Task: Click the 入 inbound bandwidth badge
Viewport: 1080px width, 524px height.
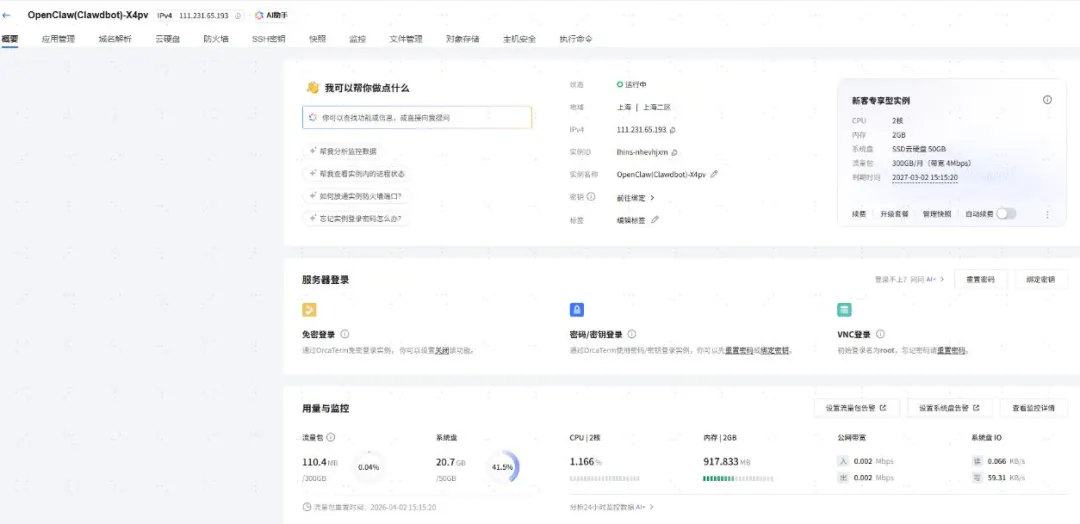Action: click(x=842, y=461)
